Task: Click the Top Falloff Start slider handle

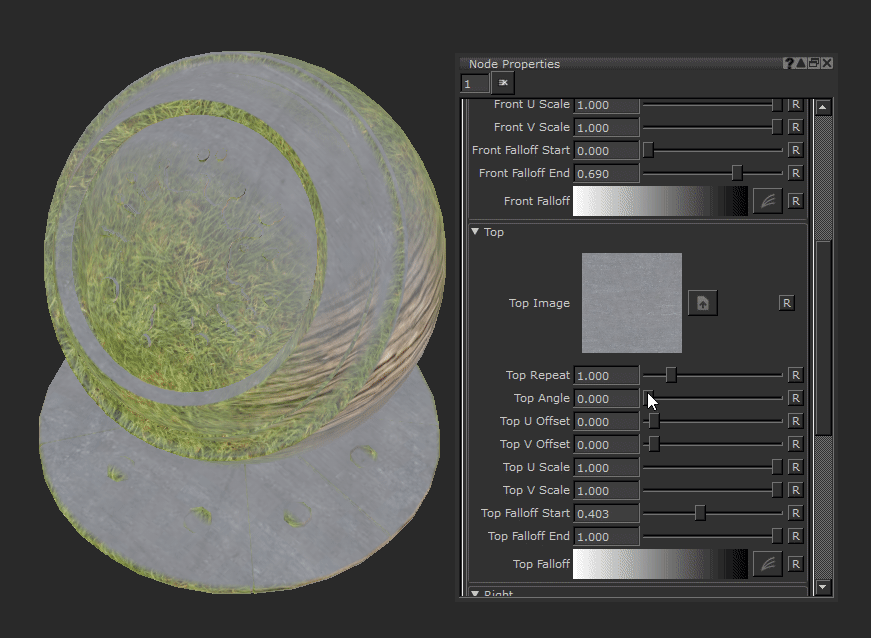Action: (700, 513)
